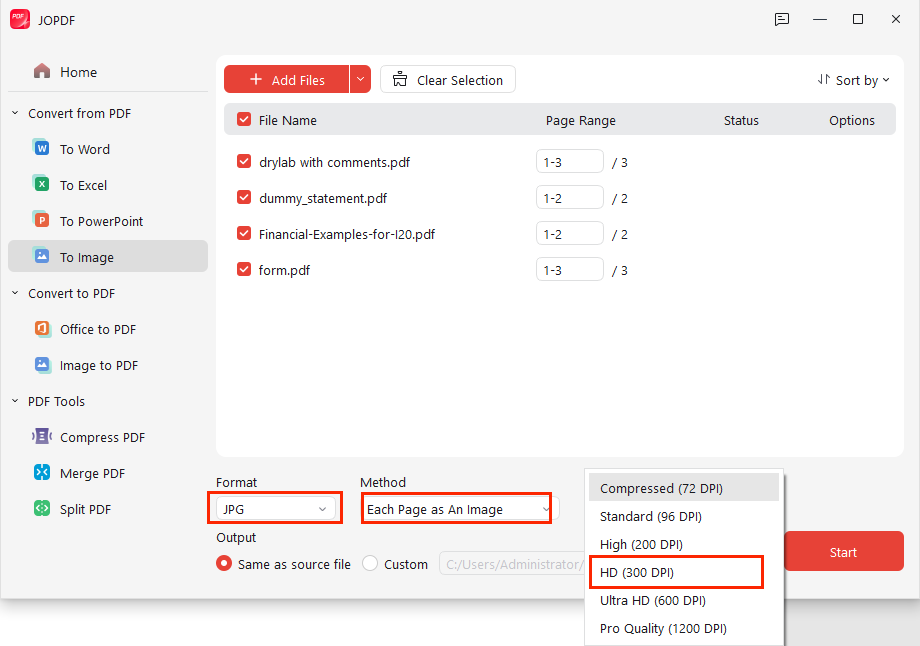The width and height of the screenshot is (920, 646).
Task: Click the Options column header
Action: point(851,120)
